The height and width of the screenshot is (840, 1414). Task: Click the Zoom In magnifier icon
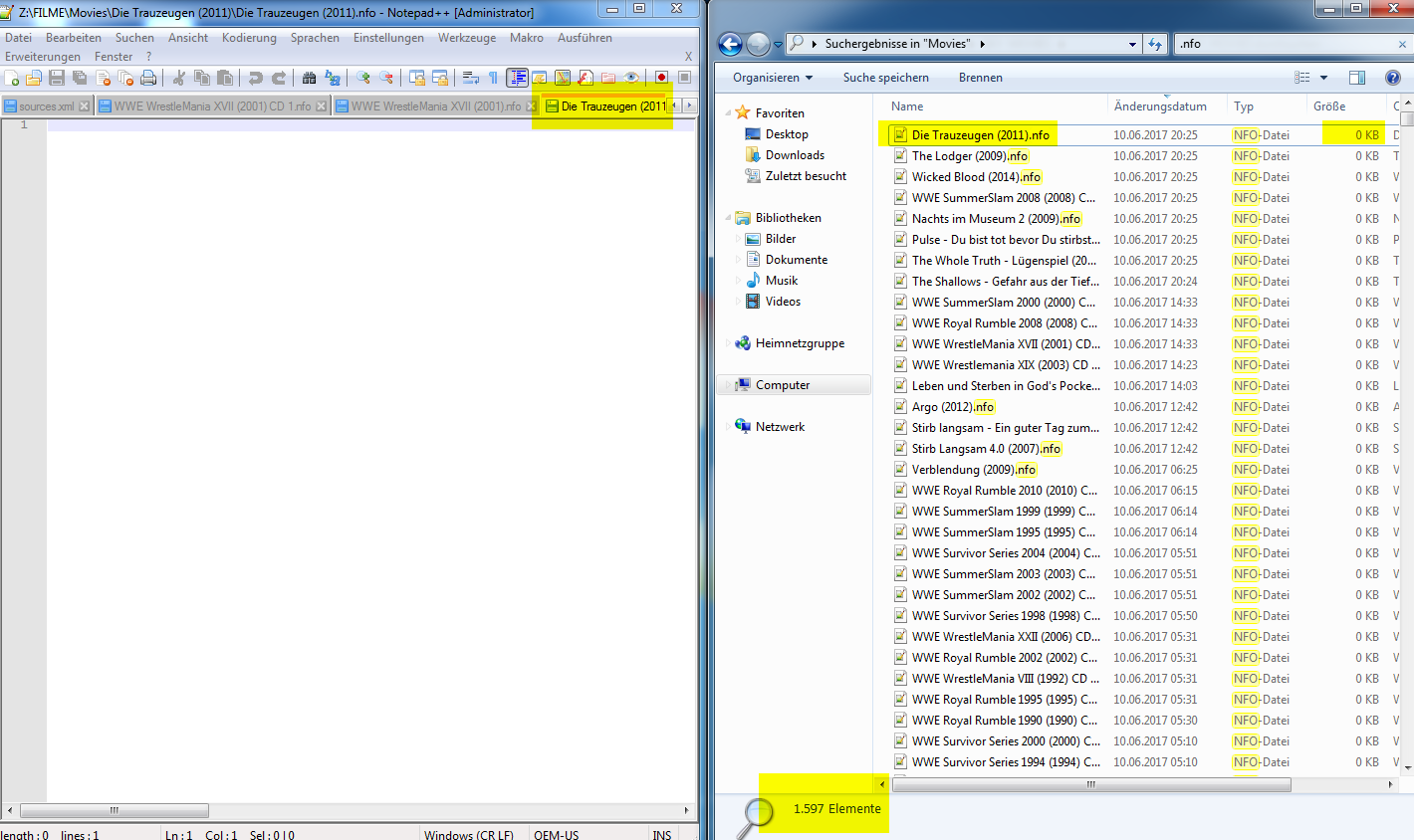(362, 78)
